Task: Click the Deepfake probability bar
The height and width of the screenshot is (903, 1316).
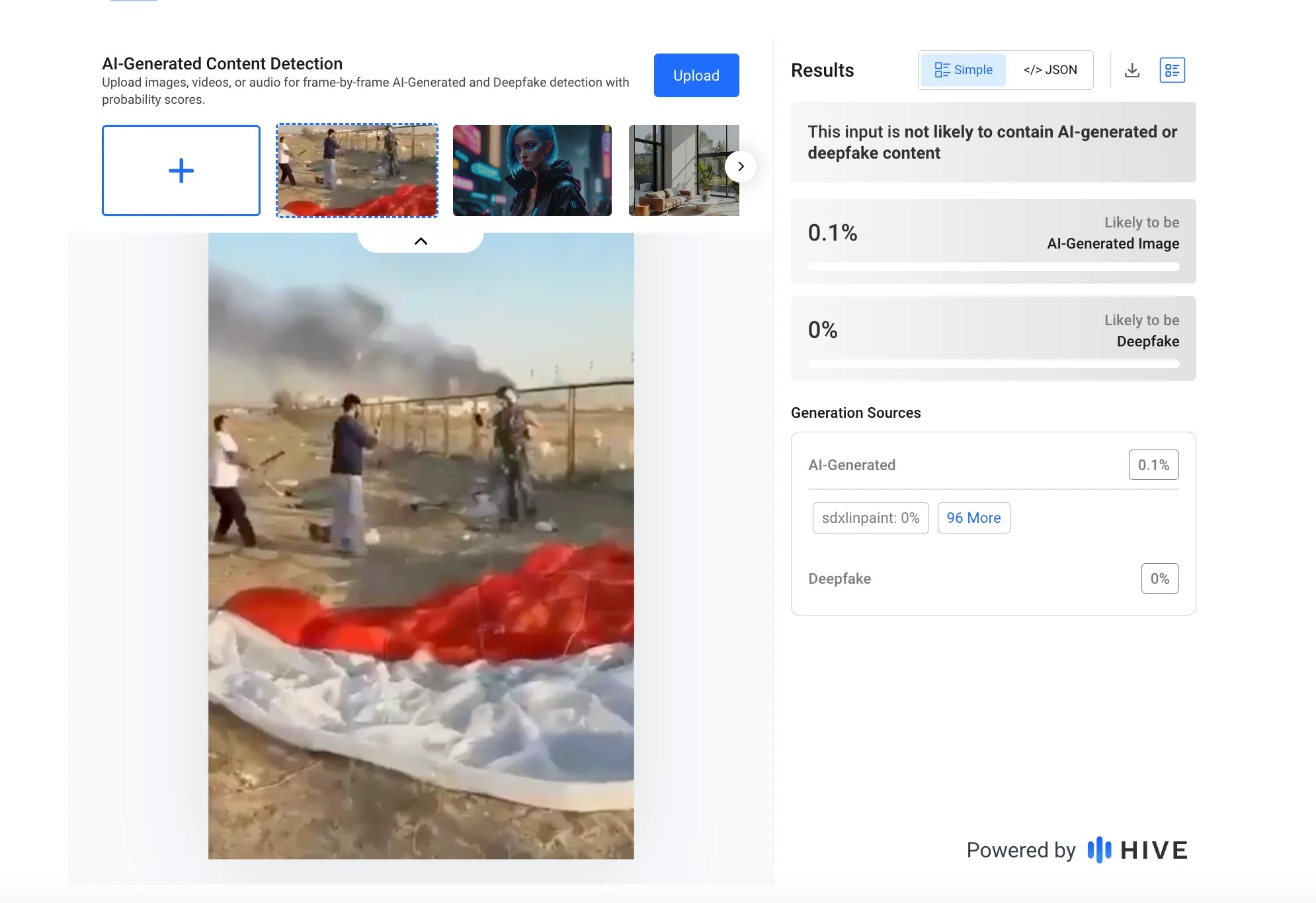Action: pos(993,364)
